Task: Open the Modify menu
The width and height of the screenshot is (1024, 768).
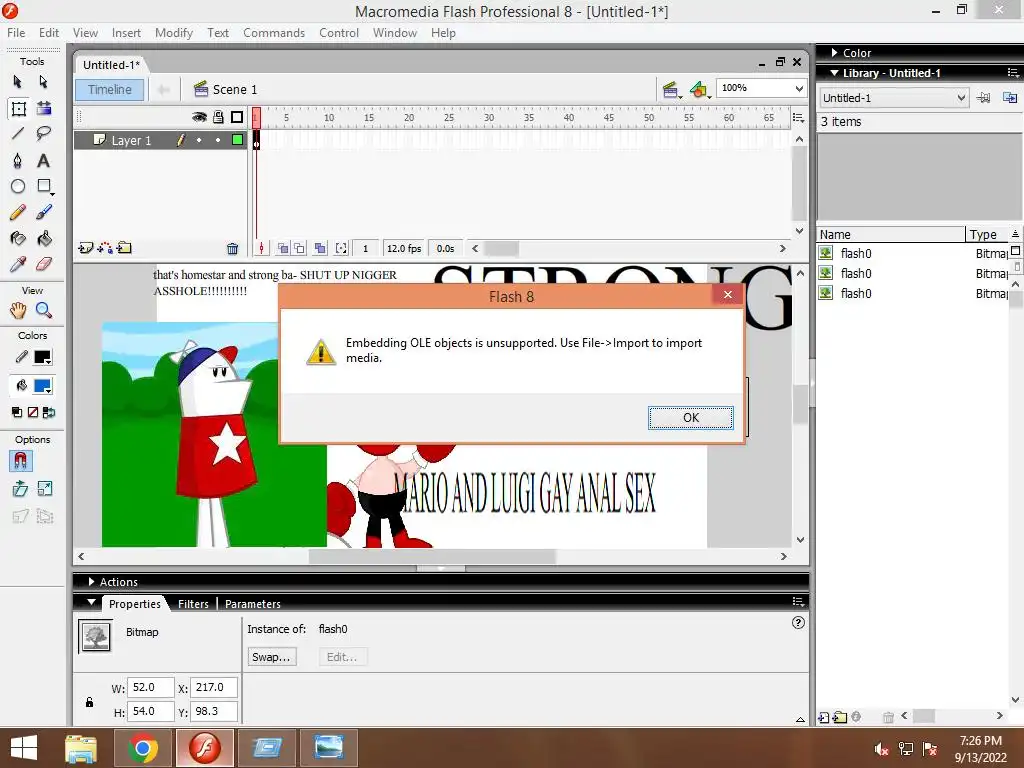Action: pos(174,33)
